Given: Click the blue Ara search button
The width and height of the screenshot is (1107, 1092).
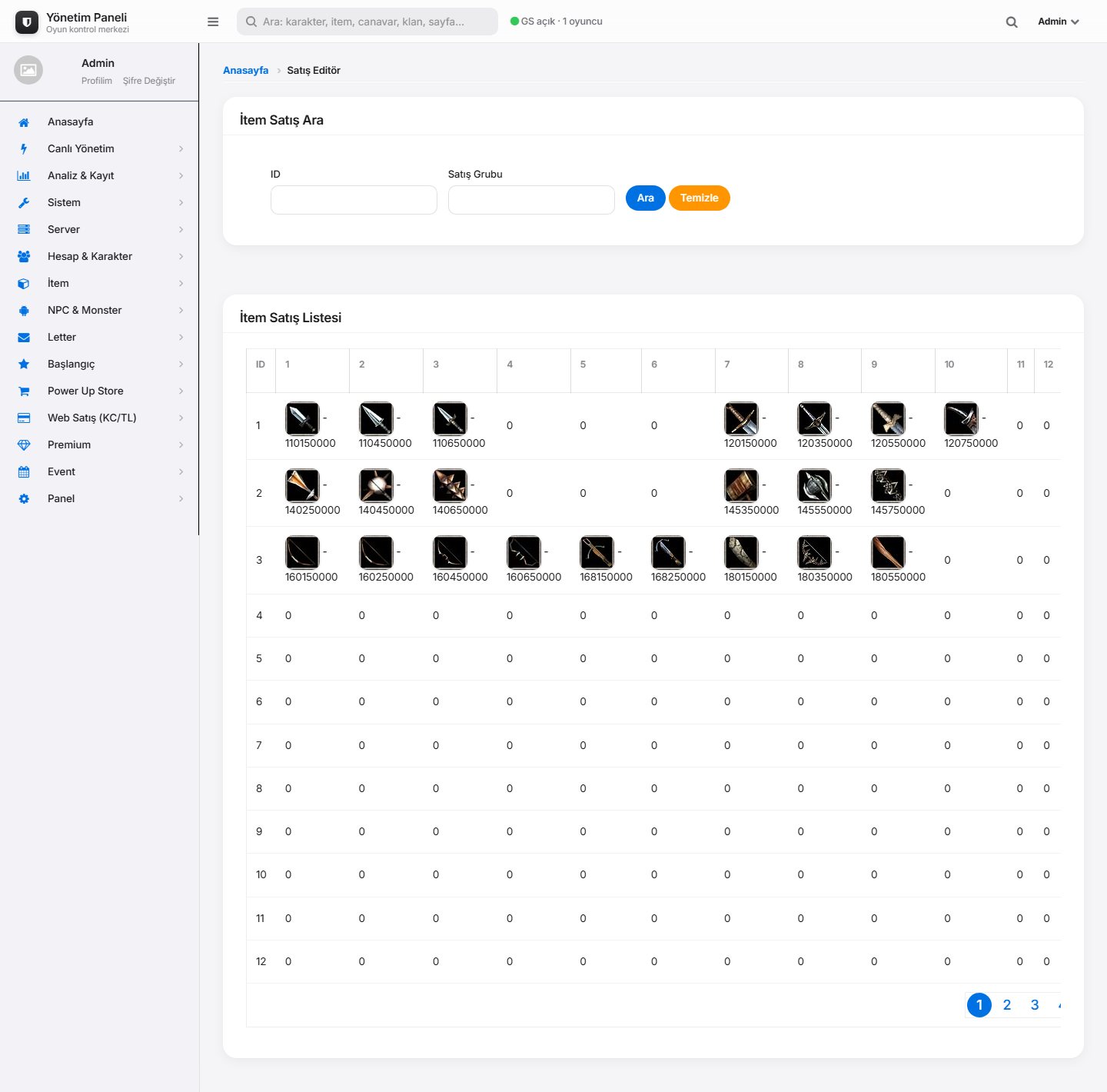Looking at the screenshot, I should (x=646, y=198).
